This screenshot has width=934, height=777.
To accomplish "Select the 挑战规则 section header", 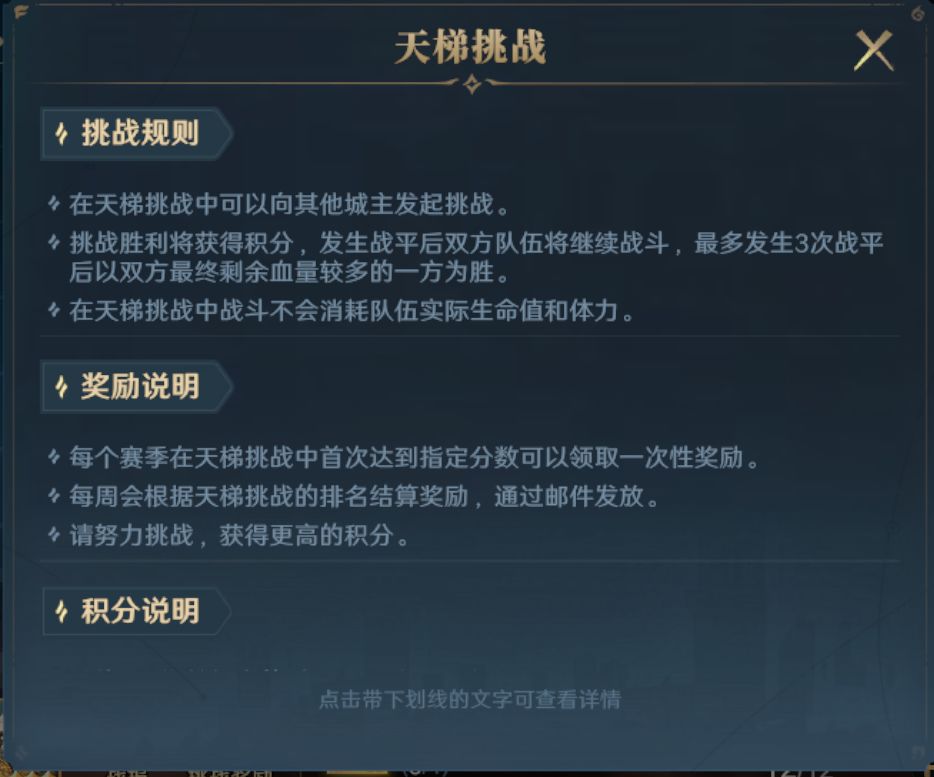I will [137, 133].
